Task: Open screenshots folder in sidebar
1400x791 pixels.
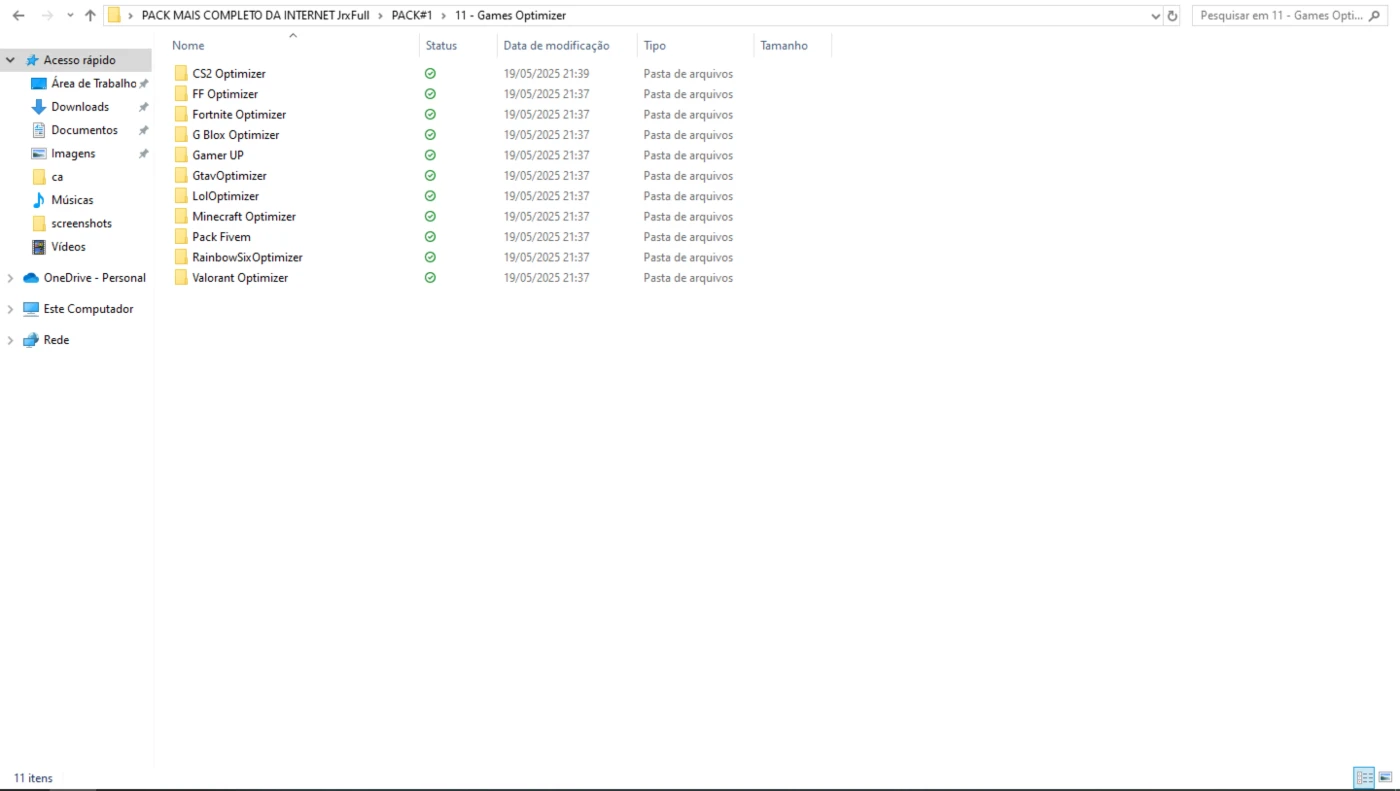Action: pyautogui.click(x=81, y=224)
